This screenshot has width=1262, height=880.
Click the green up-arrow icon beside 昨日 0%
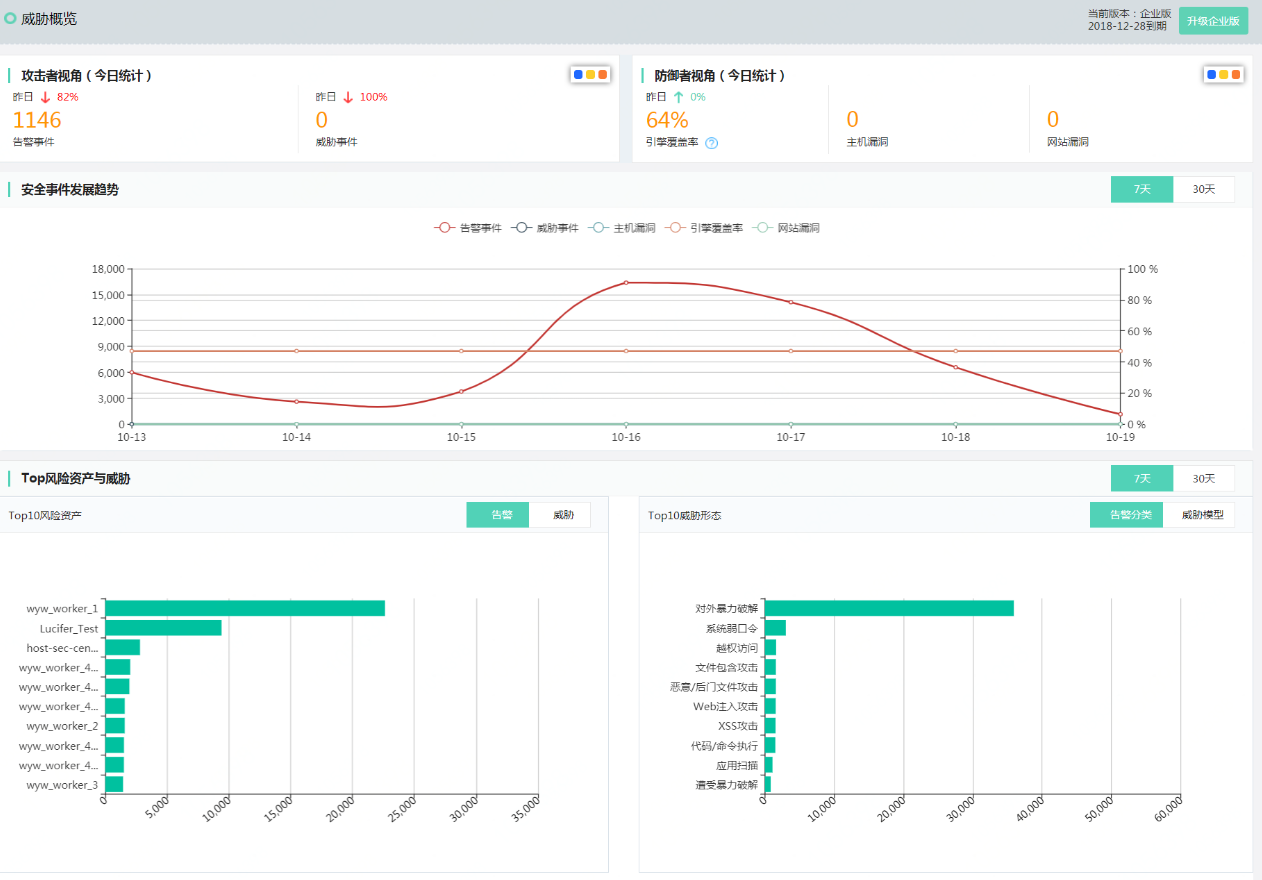[x=677, y=97]
